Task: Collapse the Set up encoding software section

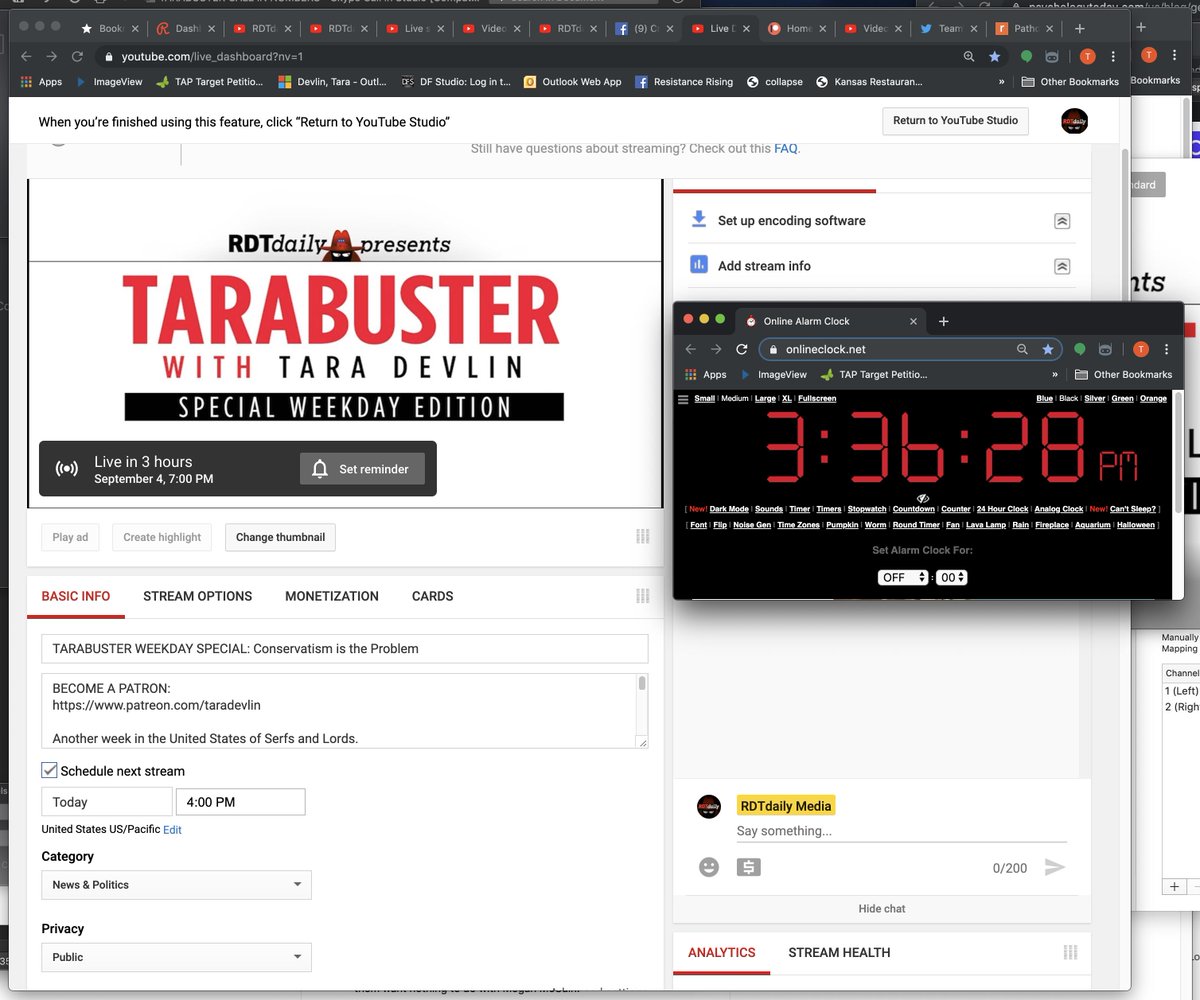Action: pos(1062,221)
